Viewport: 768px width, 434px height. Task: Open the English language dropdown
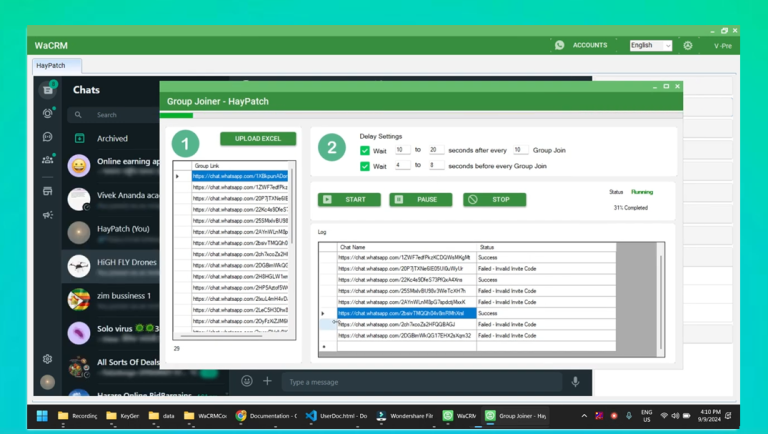point(650,45)
